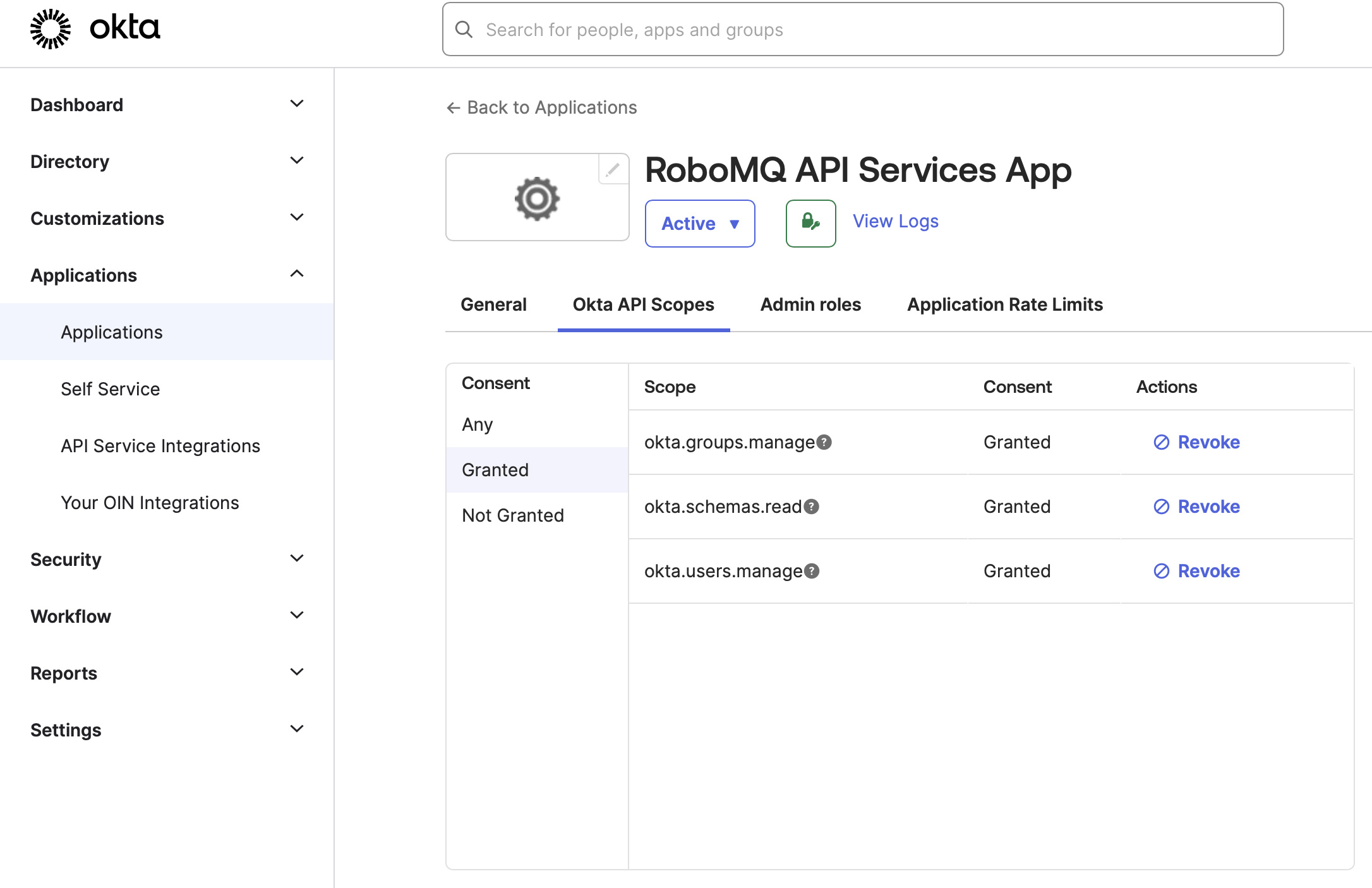Click the okta.groups.manage scope text
This screenshot has width=1372, height=888.
click(x=729, y=442)
